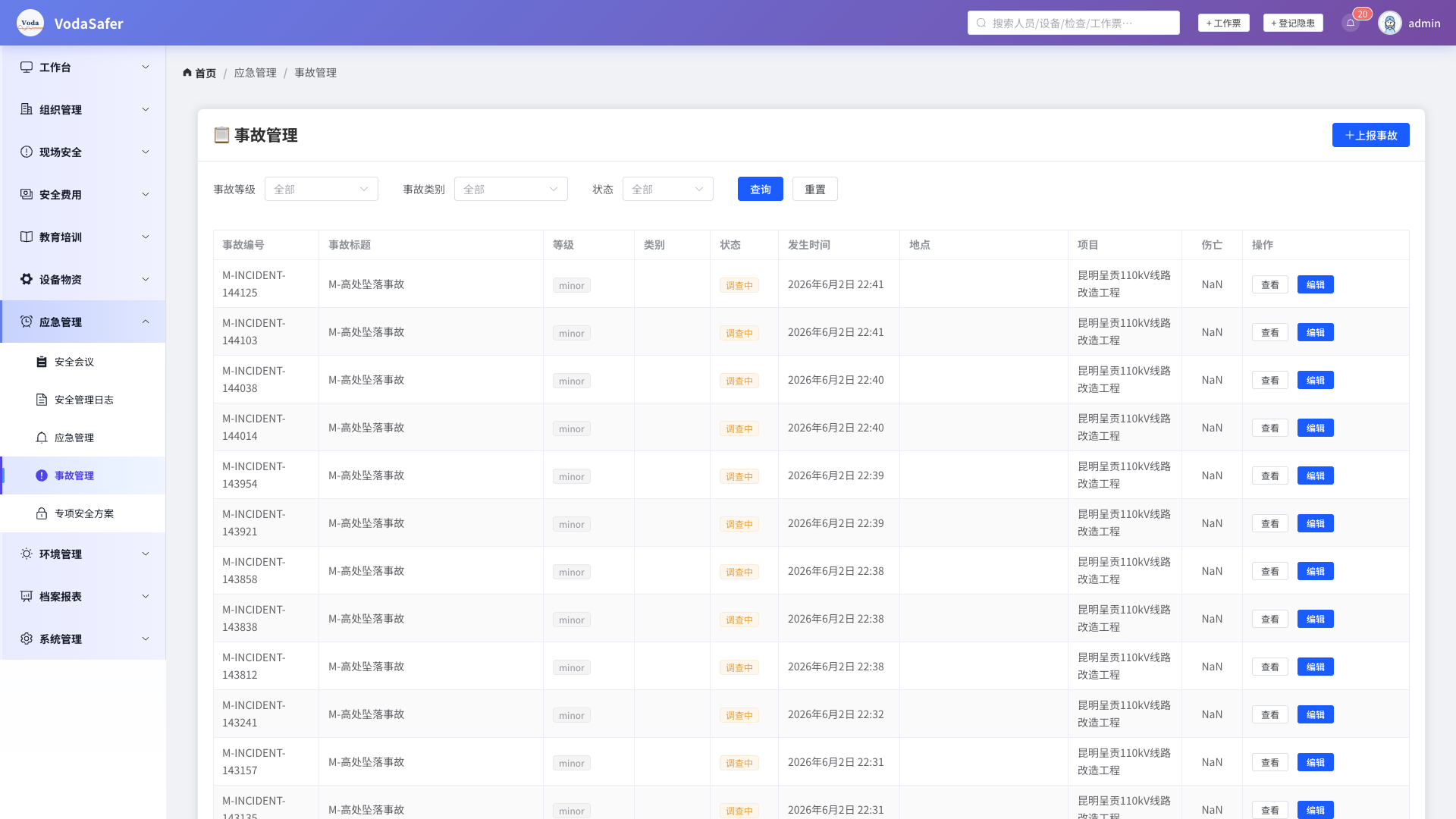Viewport: 1456px width, 819px height.
Task: Click the 档案报表 chart icon
Action: tap(27, 597)
